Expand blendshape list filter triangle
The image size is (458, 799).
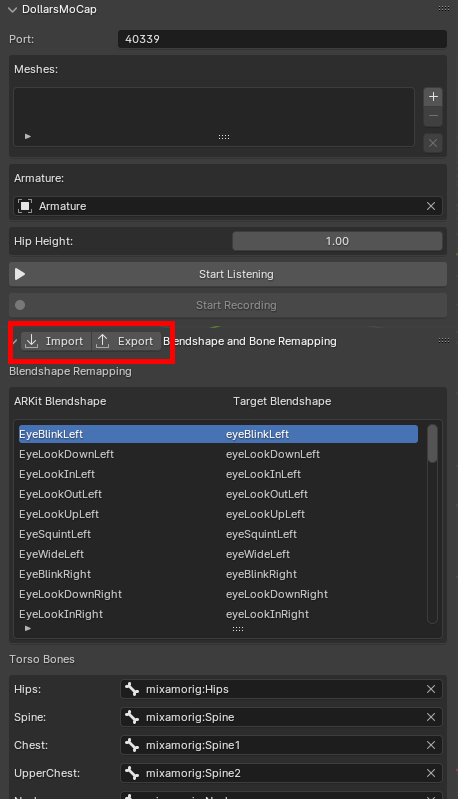point(28,628)
